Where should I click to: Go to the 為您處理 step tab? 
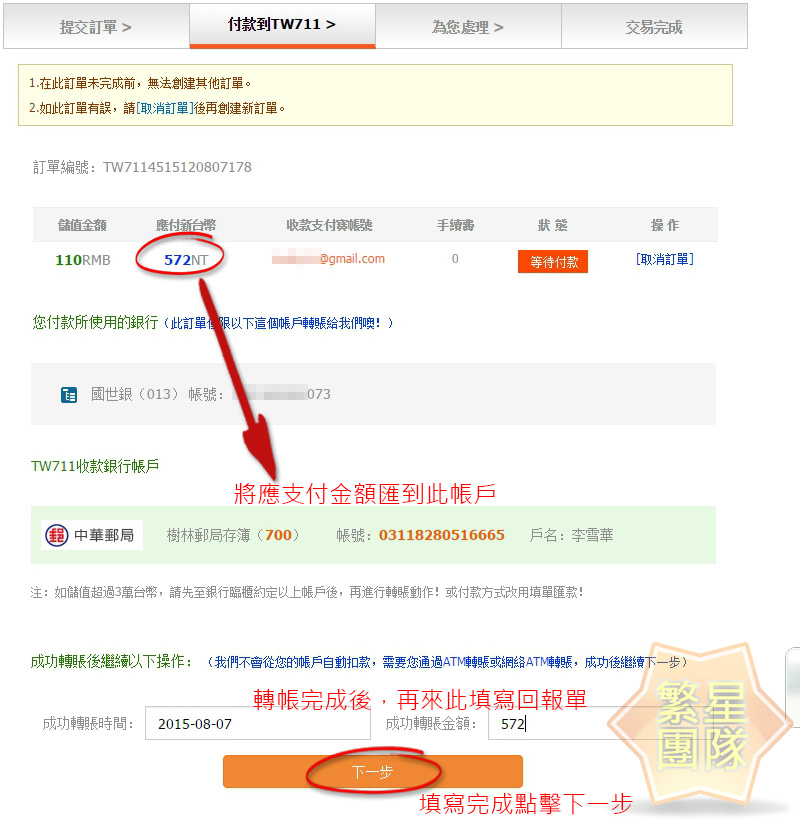[x=467, y=27]
